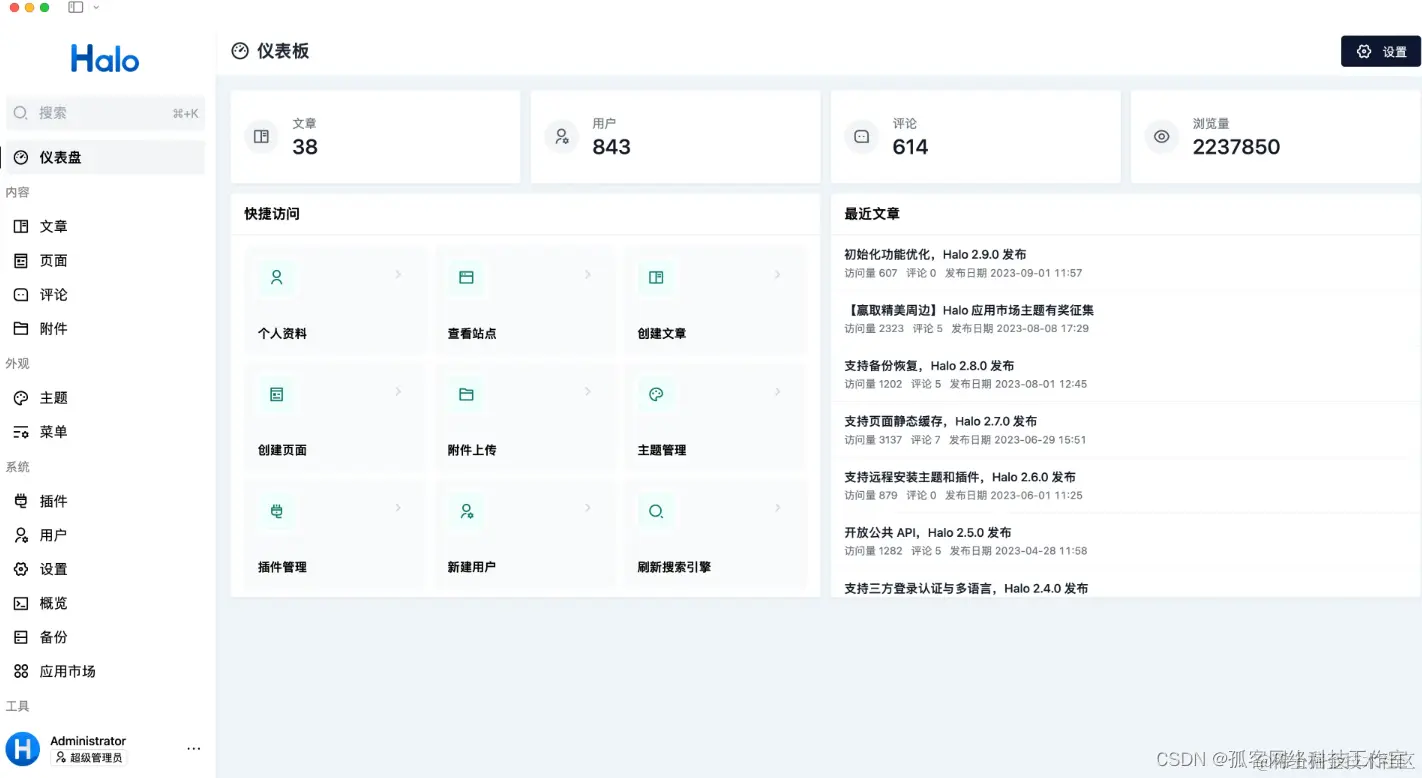Click the 搜索 search input field
This screenshot has height=778, width=1422.
(x=100, y=112)
